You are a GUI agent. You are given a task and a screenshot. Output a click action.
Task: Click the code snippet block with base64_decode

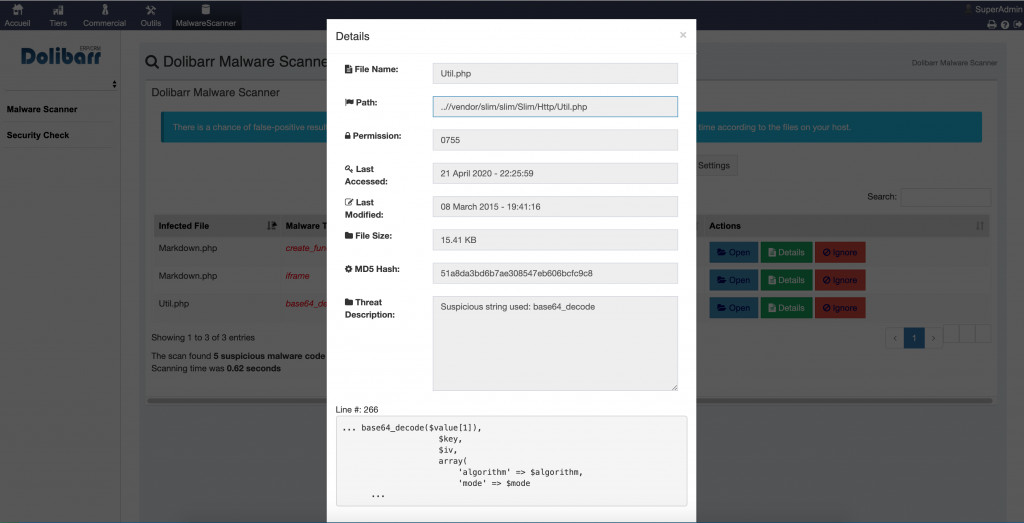point(511,461)
